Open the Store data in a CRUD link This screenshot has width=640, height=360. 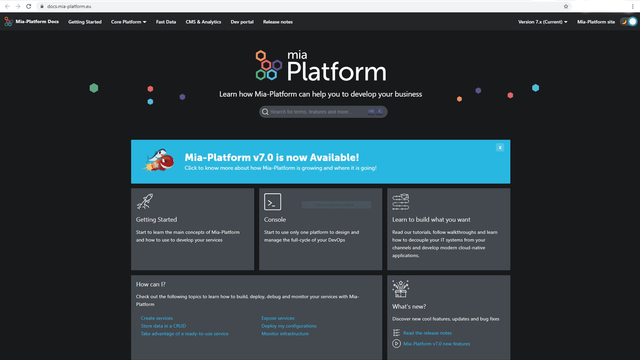(x=163, y=326)
